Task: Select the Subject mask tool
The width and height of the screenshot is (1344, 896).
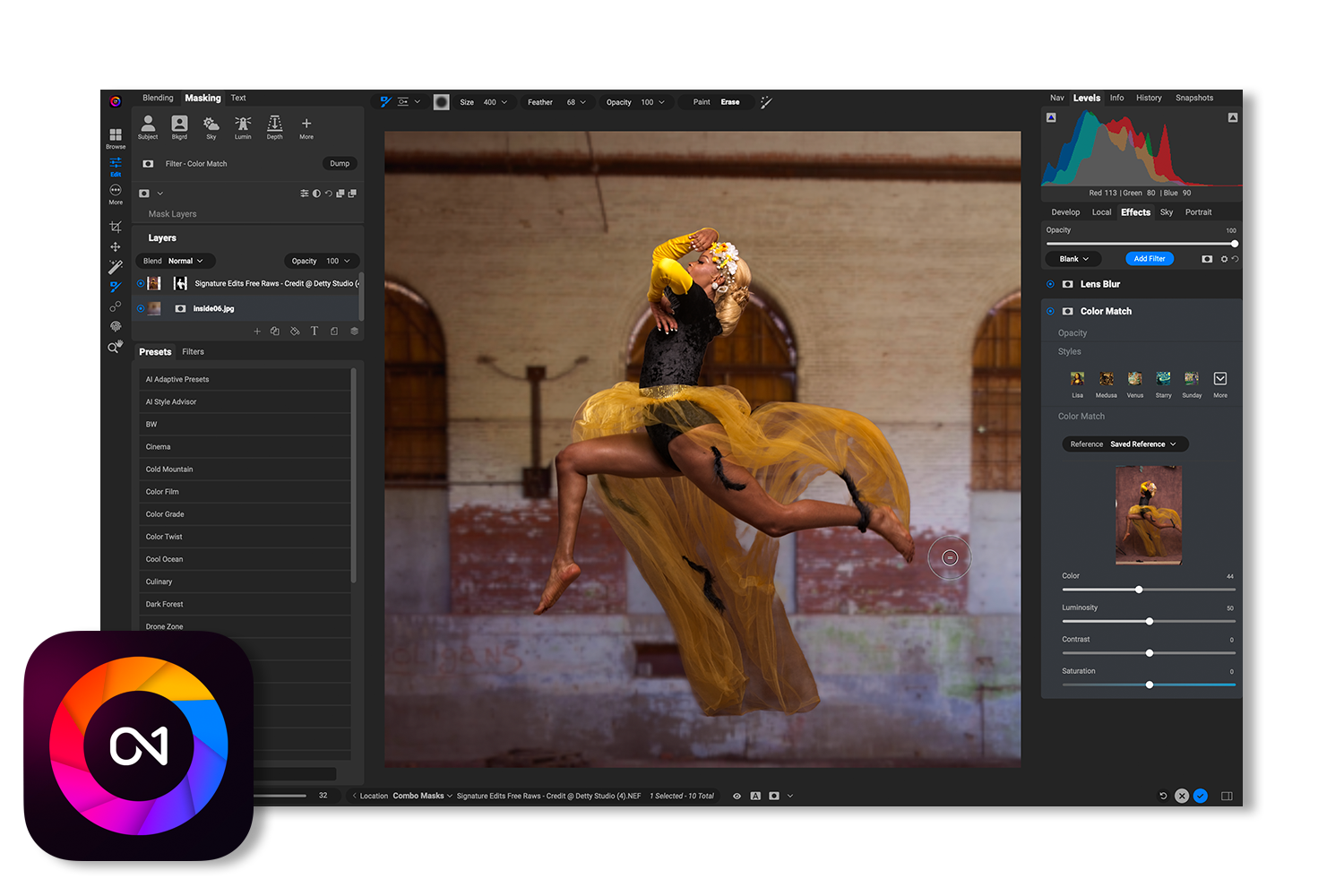Action: [x=148, y=126]
